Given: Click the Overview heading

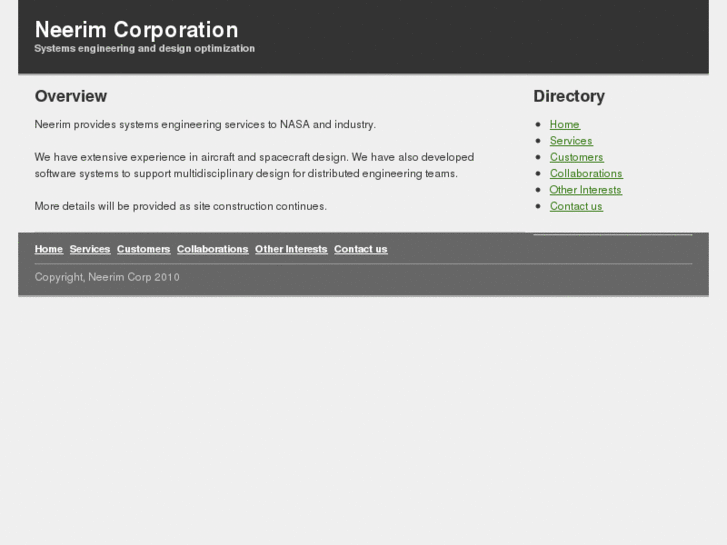Looking at the screenshot, I should coord(71,96).
